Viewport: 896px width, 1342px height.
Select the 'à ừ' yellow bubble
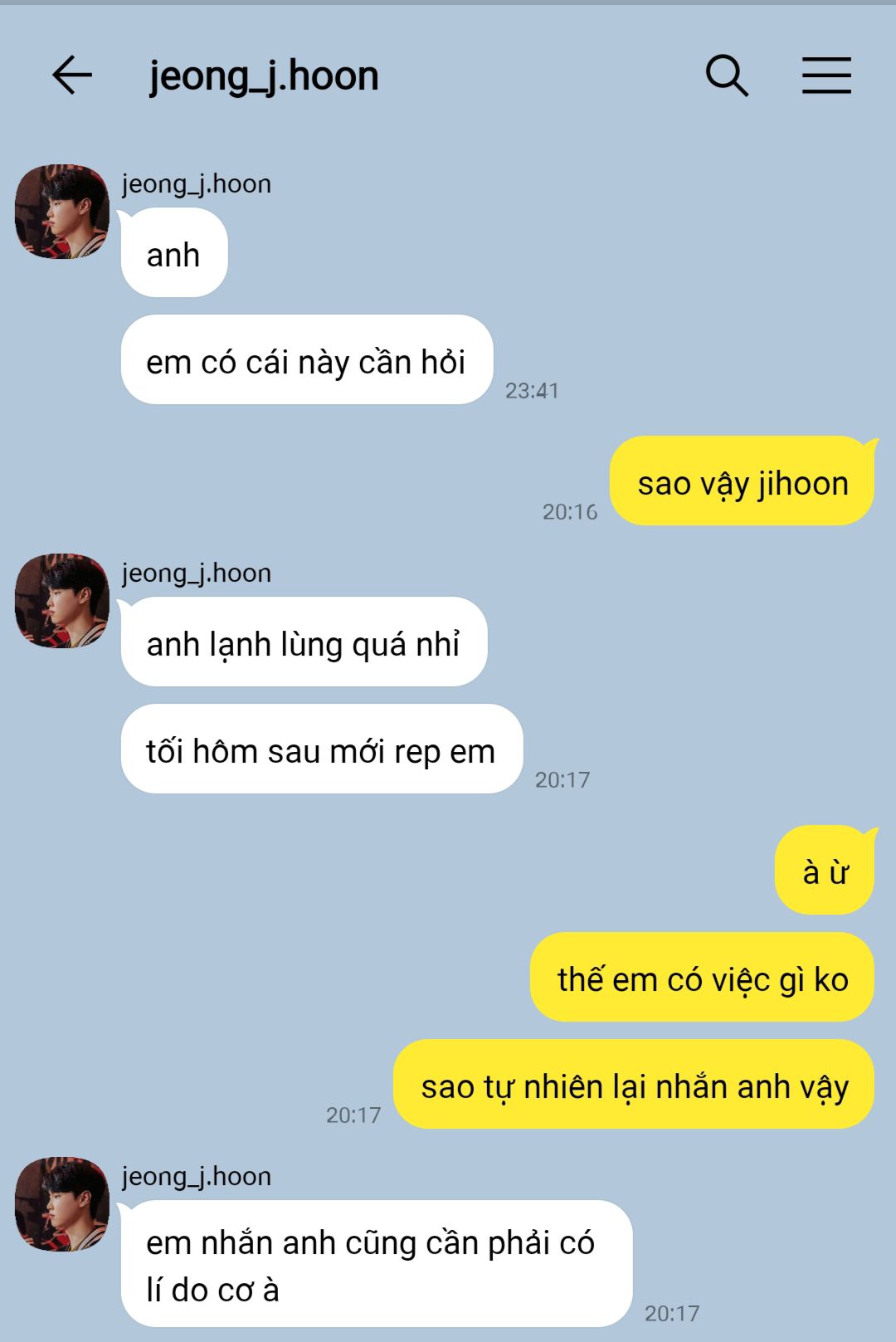pos(825,870)
